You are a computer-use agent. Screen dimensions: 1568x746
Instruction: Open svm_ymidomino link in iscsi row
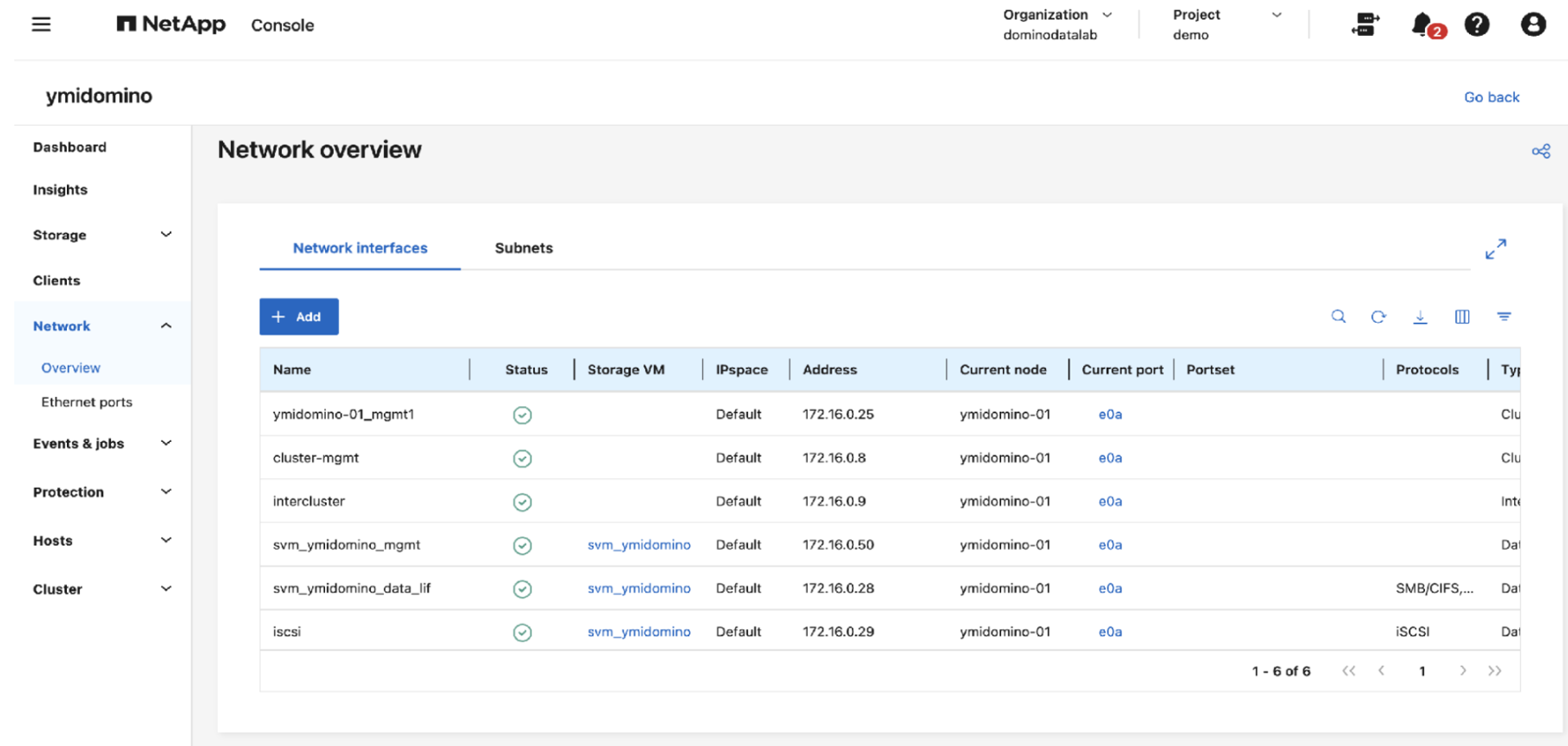[x=639, y=632]
